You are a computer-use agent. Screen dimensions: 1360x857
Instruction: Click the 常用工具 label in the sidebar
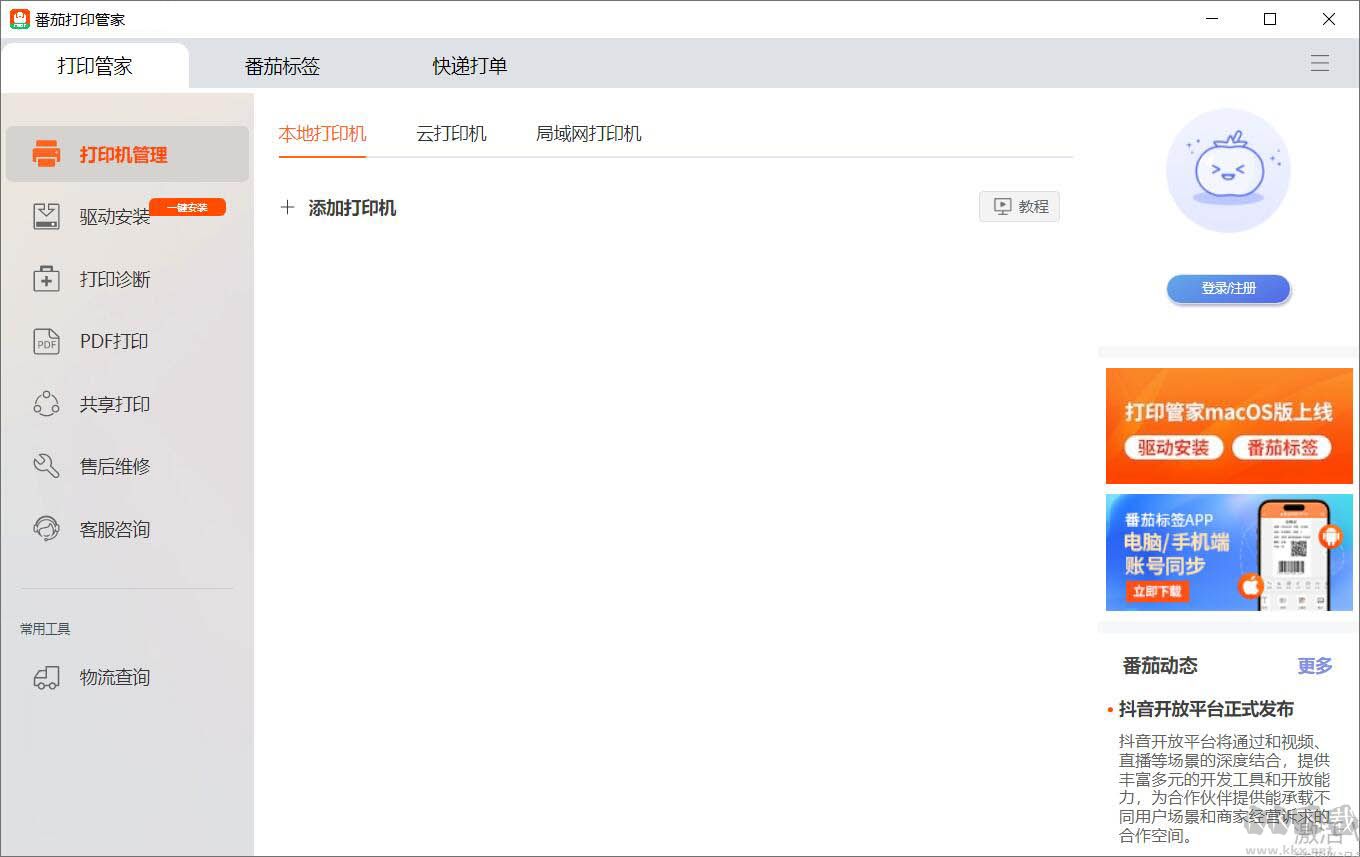(45, 629)
